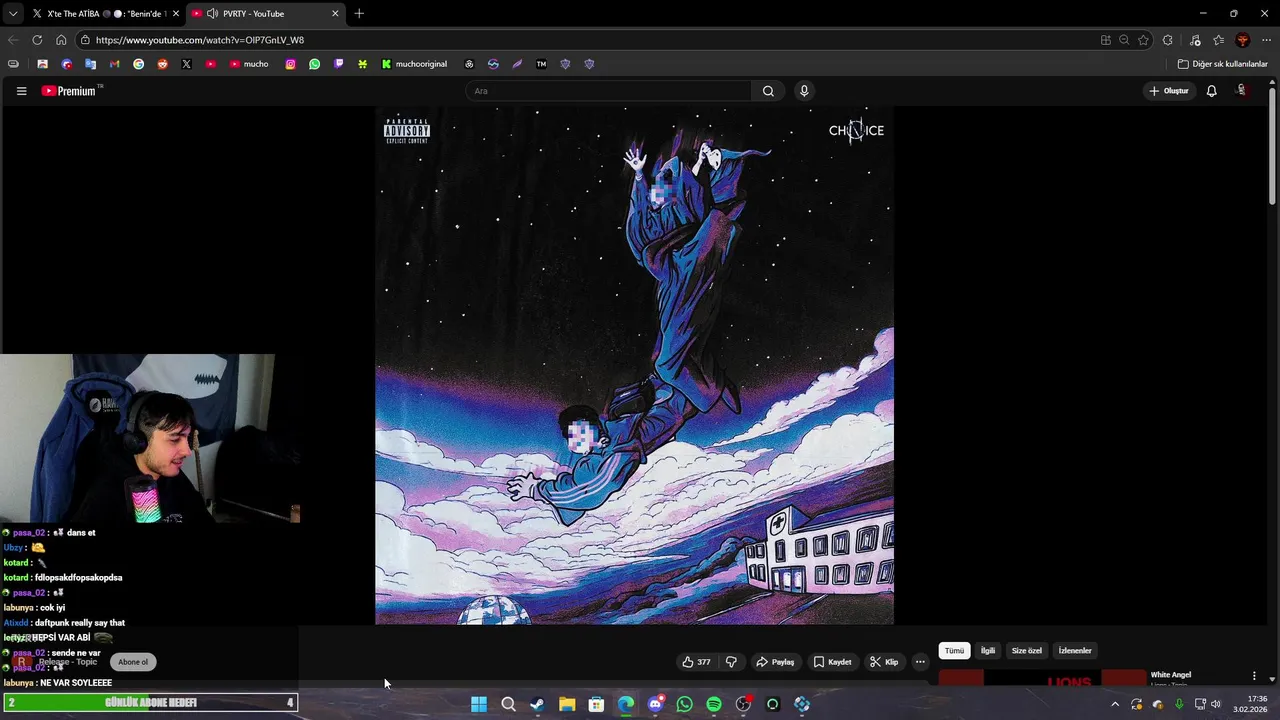This screenshot has height=720, width=1280.
Task: Open Discord from the taskbar
Action: [x=655, y=704]
